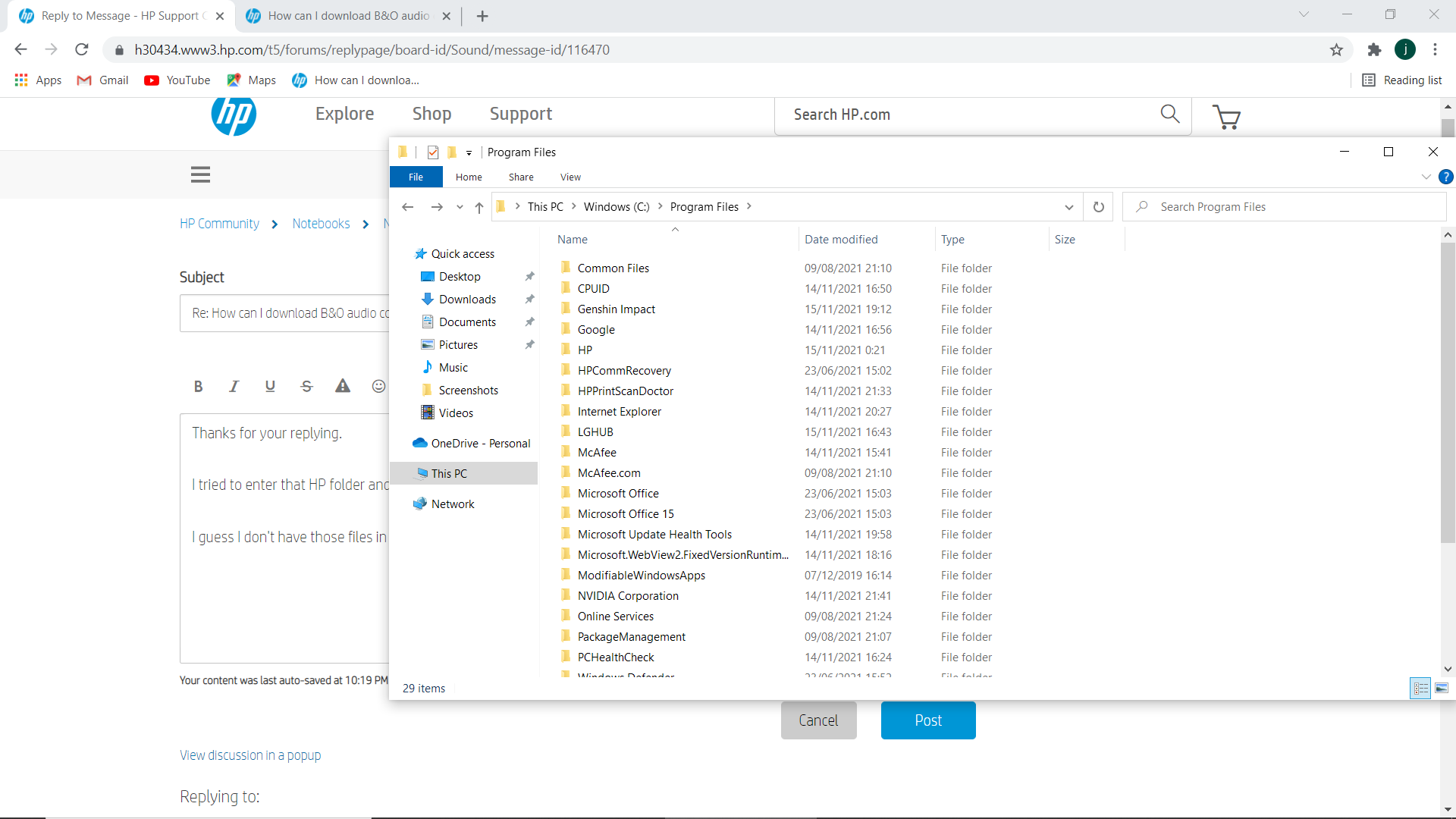Image resolution: width=1456 pixels, height=819 pixels.
Task: Open recent locations dropdown arrow
Action: click(x=460, y=207)
